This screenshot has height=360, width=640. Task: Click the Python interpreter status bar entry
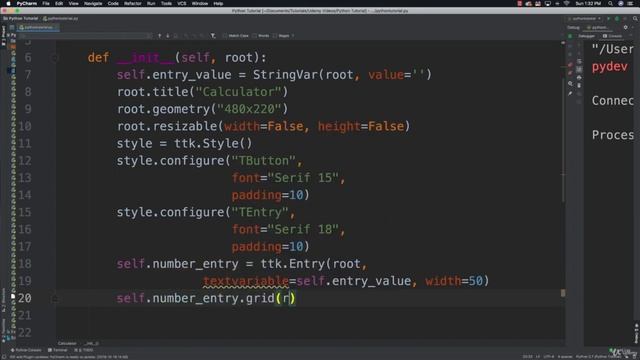tap(598, 357)
